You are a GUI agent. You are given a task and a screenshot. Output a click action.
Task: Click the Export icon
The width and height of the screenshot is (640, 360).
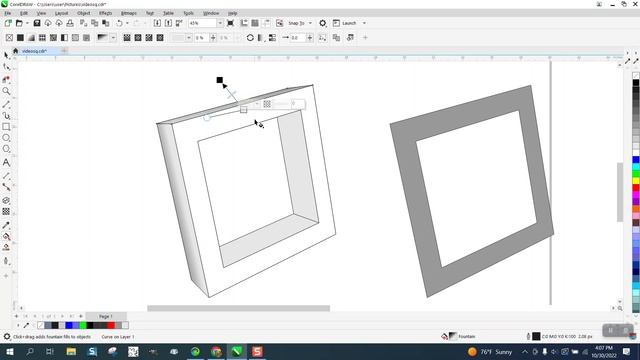coord(168,23)
